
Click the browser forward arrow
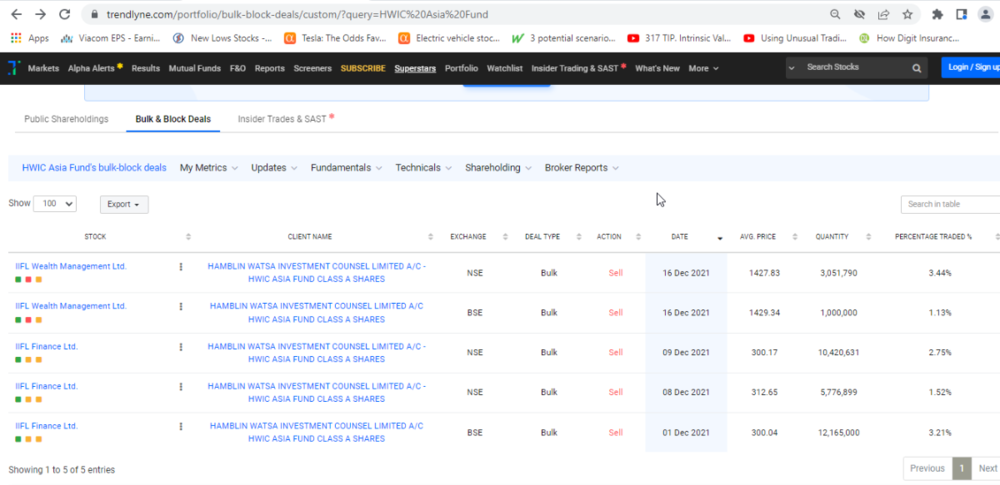(x=40, y=13)
